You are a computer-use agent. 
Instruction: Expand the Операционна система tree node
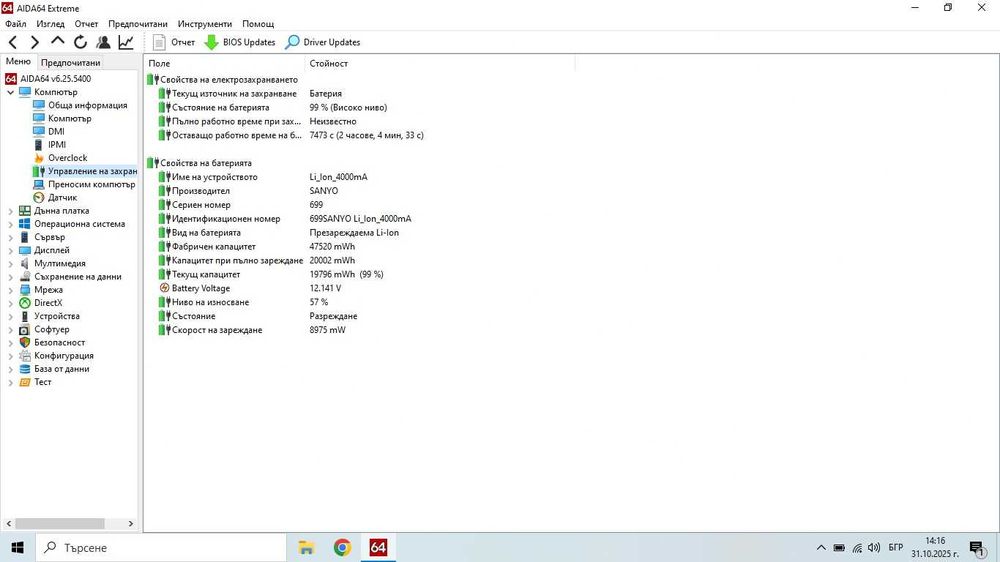(x=10, y=224)
